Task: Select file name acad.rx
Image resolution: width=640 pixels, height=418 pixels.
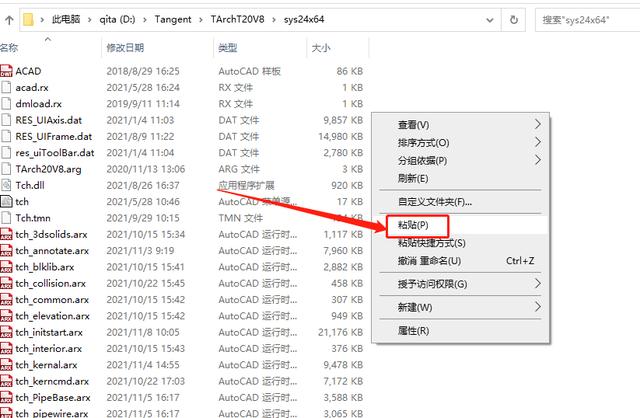Action: [x=32, y=87]
